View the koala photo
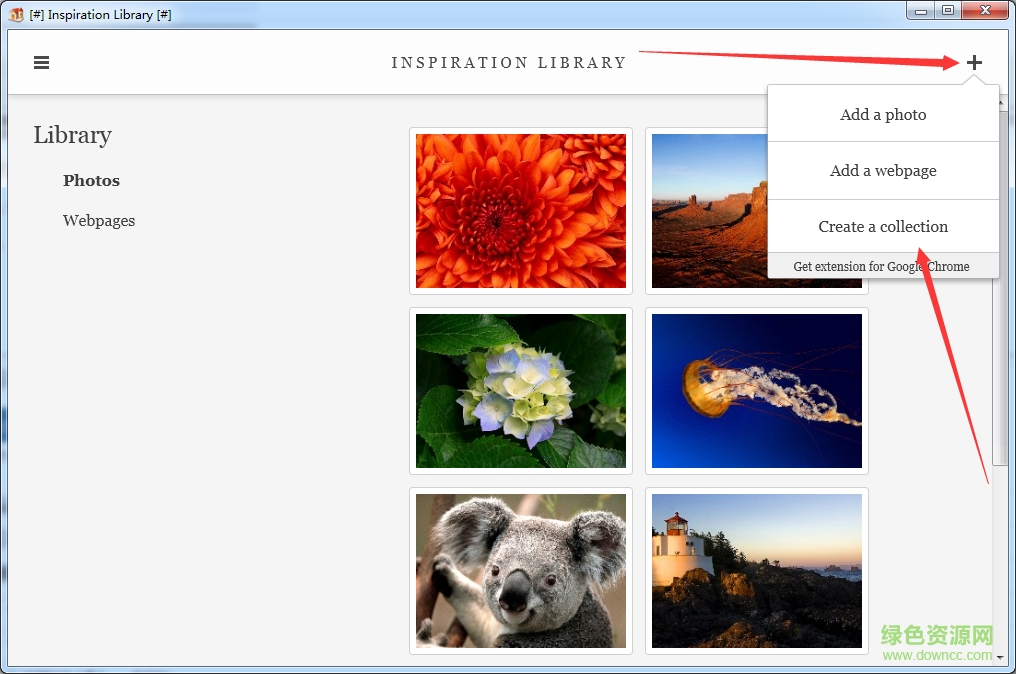This screenshot has width=1016, height=674. coord(520,571)
